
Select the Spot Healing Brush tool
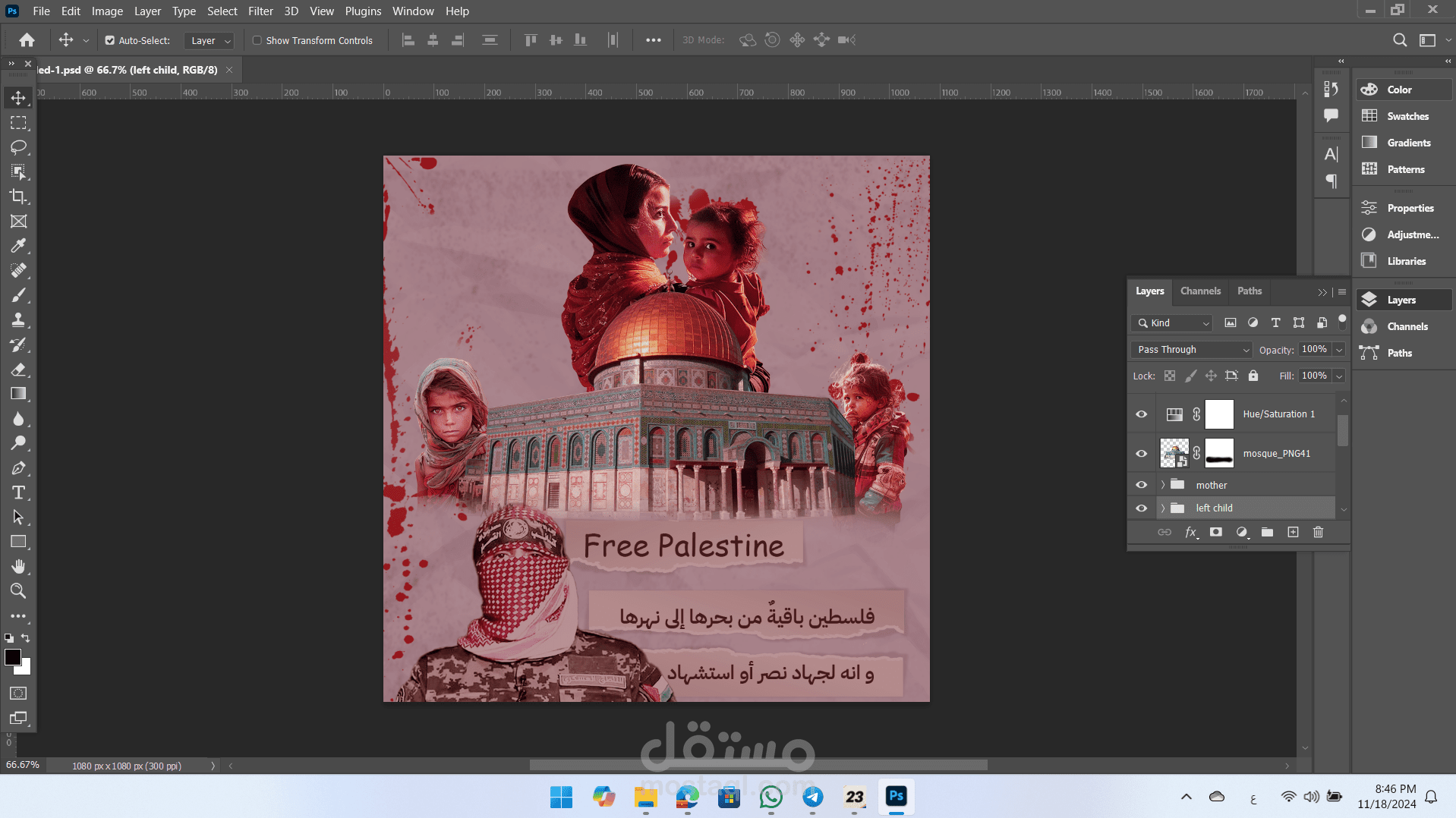[x=18, y=271]
